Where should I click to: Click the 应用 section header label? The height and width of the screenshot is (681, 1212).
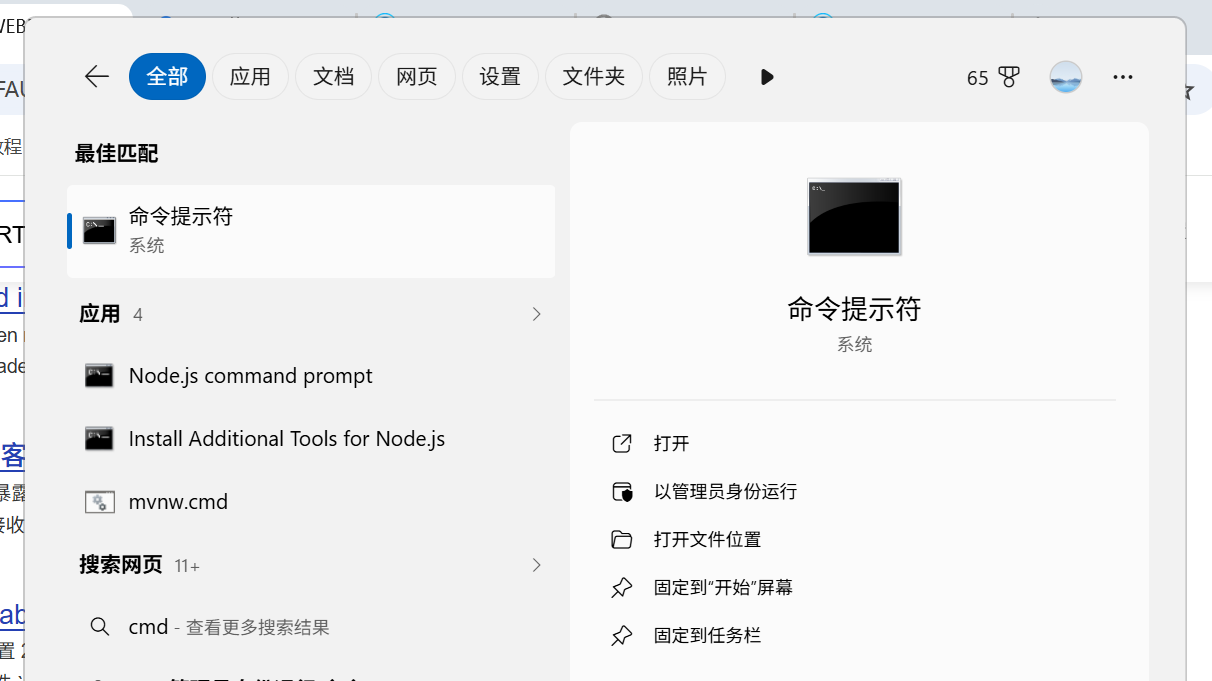[x=100, y=314]
